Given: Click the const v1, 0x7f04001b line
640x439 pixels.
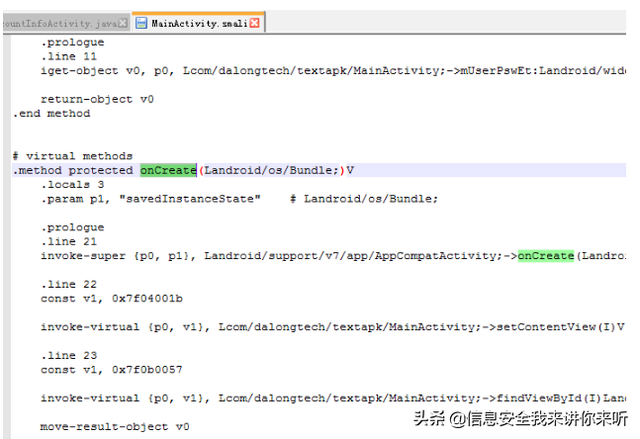Looking at the screenshot, I should coord(111,299).
